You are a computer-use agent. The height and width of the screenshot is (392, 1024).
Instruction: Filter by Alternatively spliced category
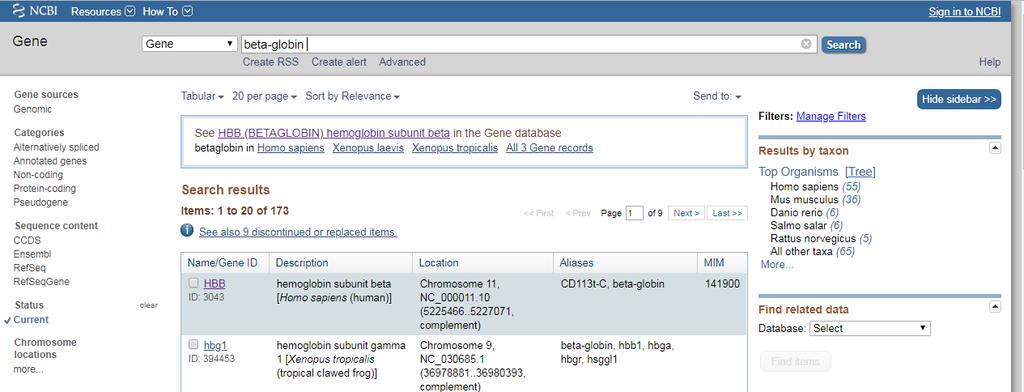click(56, 147)
